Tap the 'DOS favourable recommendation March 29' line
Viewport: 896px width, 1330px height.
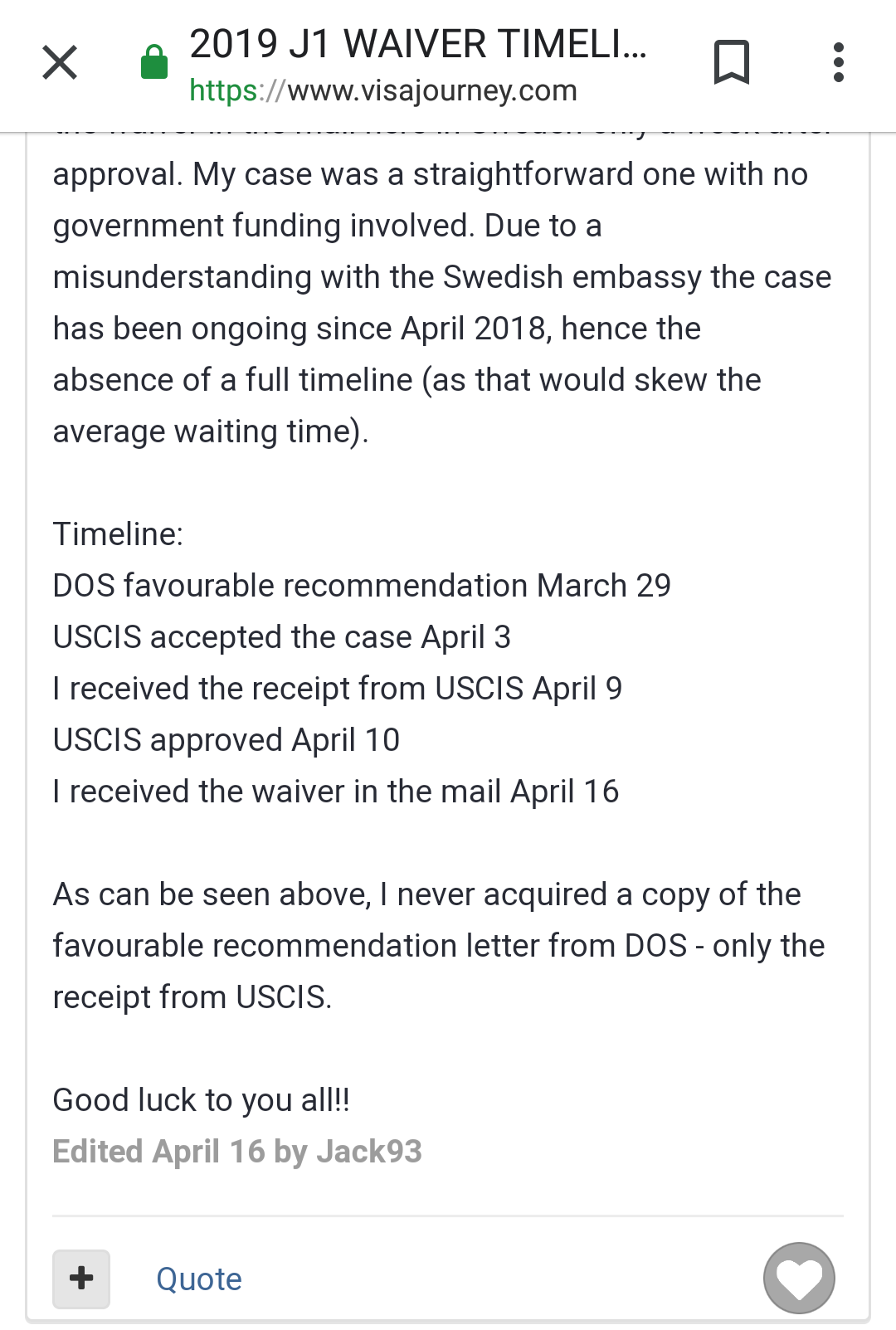(362, 586)
